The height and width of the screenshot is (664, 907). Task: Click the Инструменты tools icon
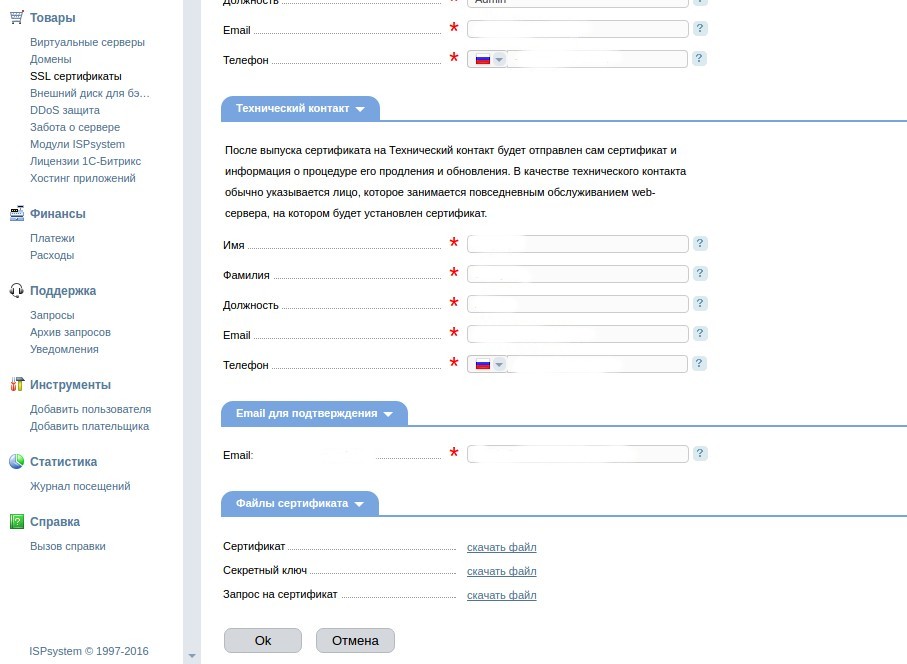pyautogui.click(x=17, y=385)
